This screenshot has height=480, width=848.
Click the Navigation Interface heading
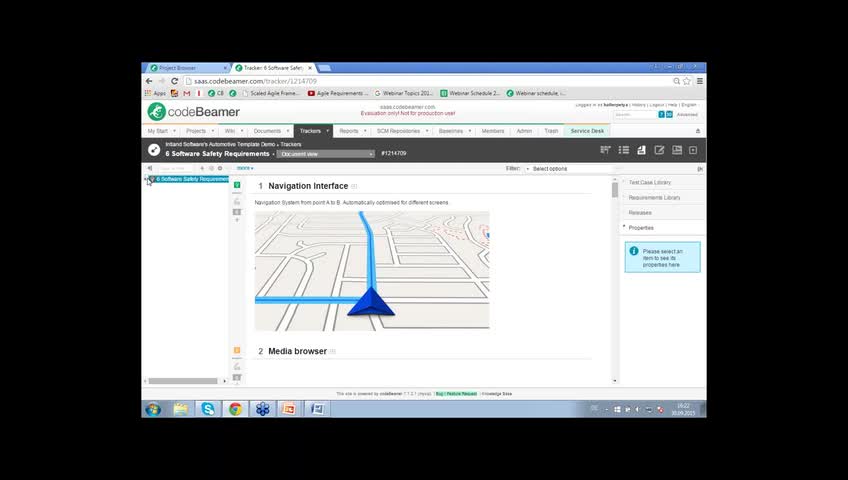tap(308, 186)
